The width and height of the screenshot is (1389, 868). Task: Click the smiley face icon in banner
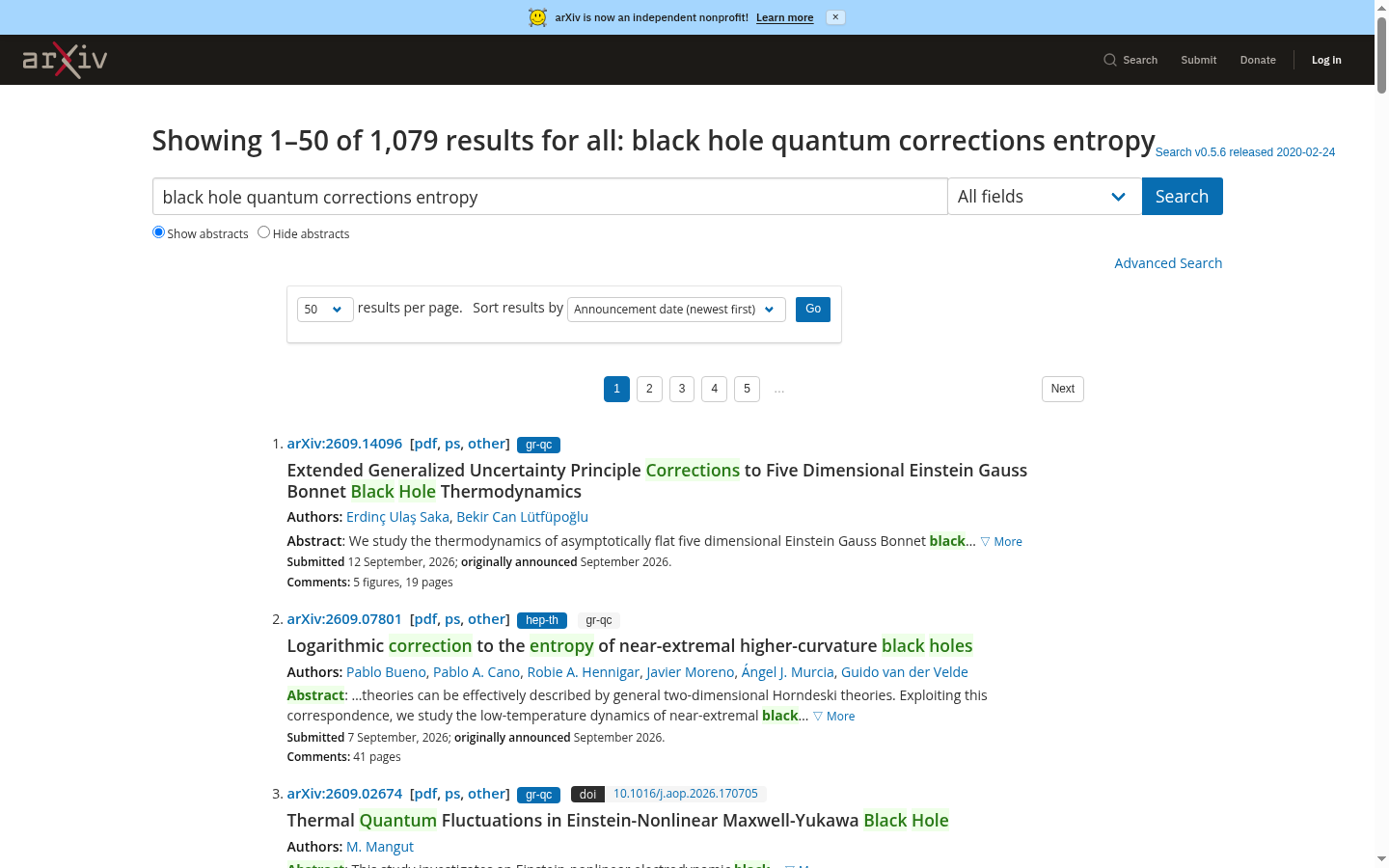pos(537,17)
